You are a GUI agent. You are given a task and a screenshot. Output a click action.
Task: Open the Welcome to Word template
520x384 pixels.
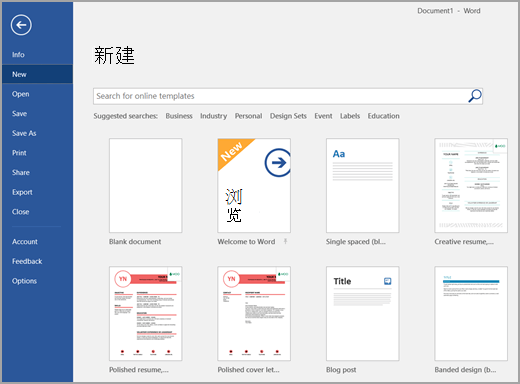(x=254, y=186)
